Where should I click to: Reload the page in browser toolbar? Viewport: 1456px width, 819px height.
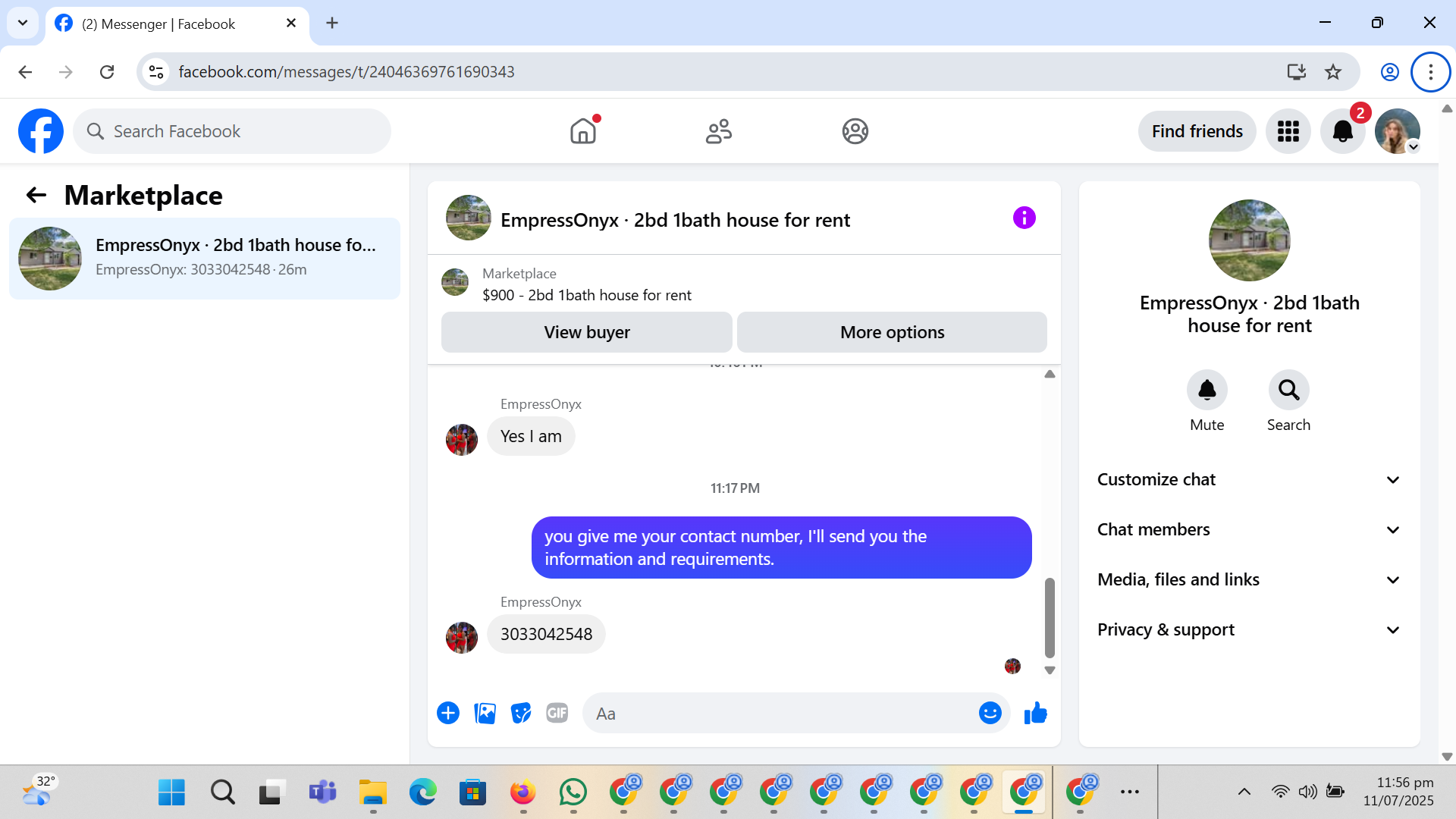click(107, 72)
